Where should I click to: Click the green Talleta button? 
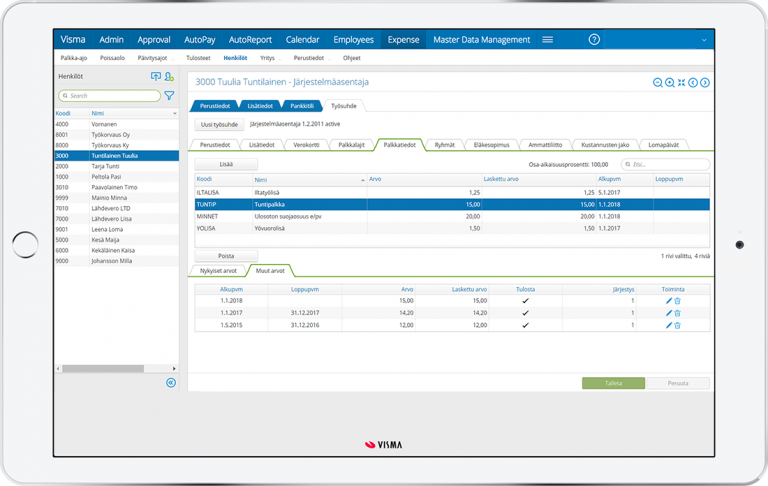point(613,383)
